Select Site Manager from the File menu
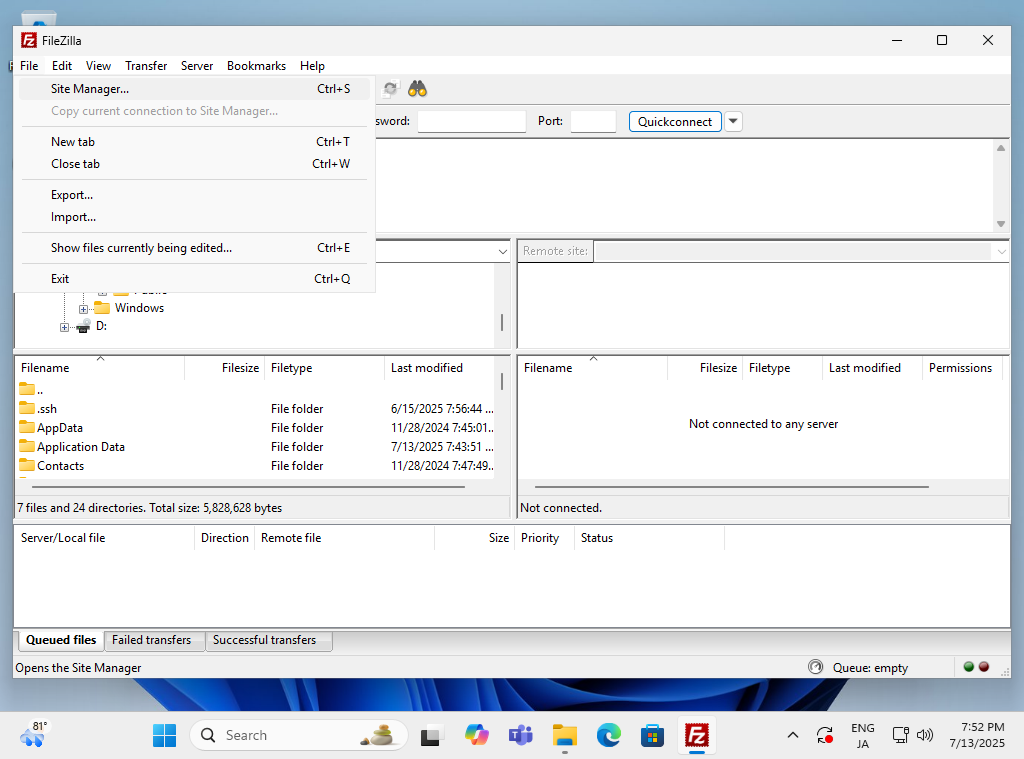 90,88
